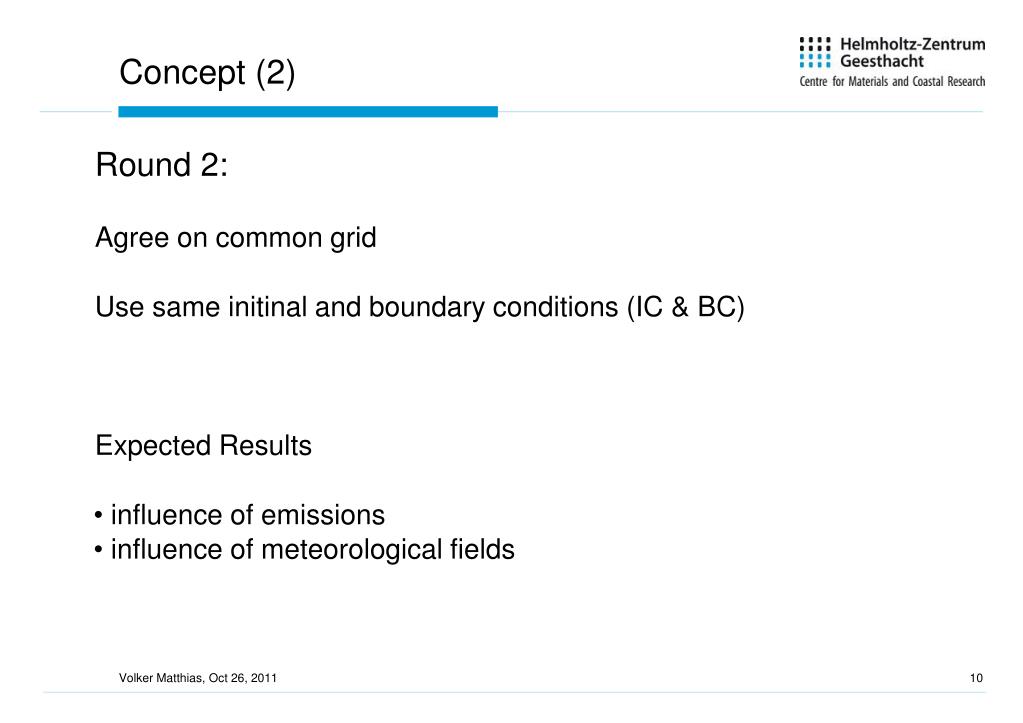
Task: Select the Concept (2) slide title
Action: pyautogui.click(x=207, y=72)
